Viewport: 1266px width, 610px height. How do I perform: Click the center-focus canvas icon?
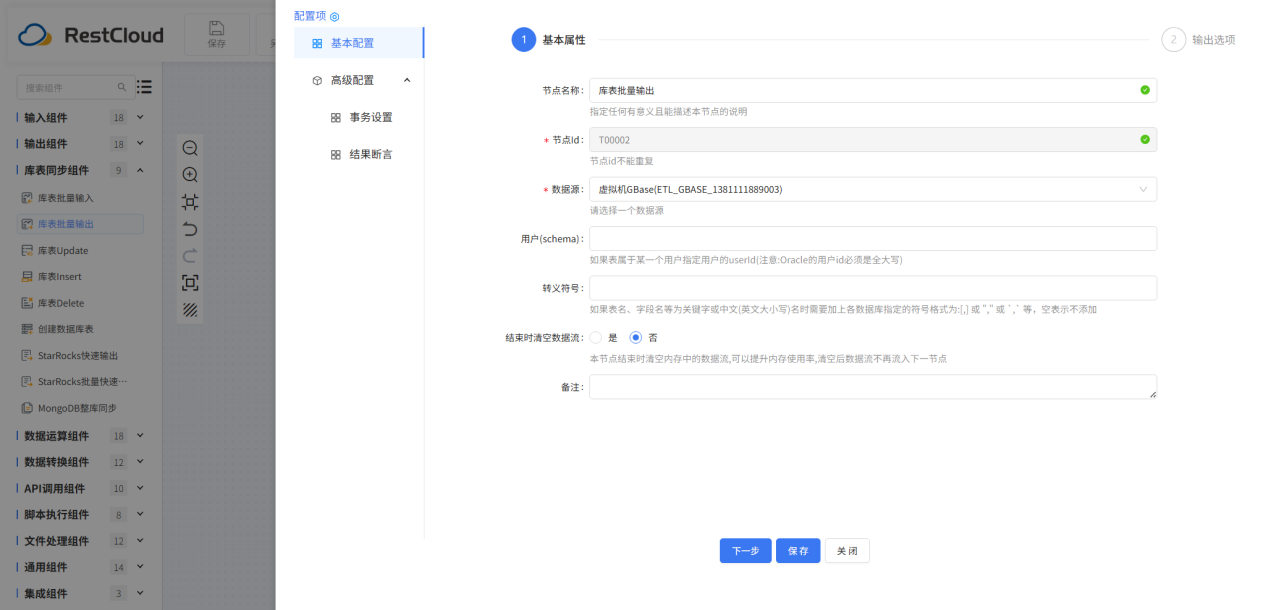point(189,201)
